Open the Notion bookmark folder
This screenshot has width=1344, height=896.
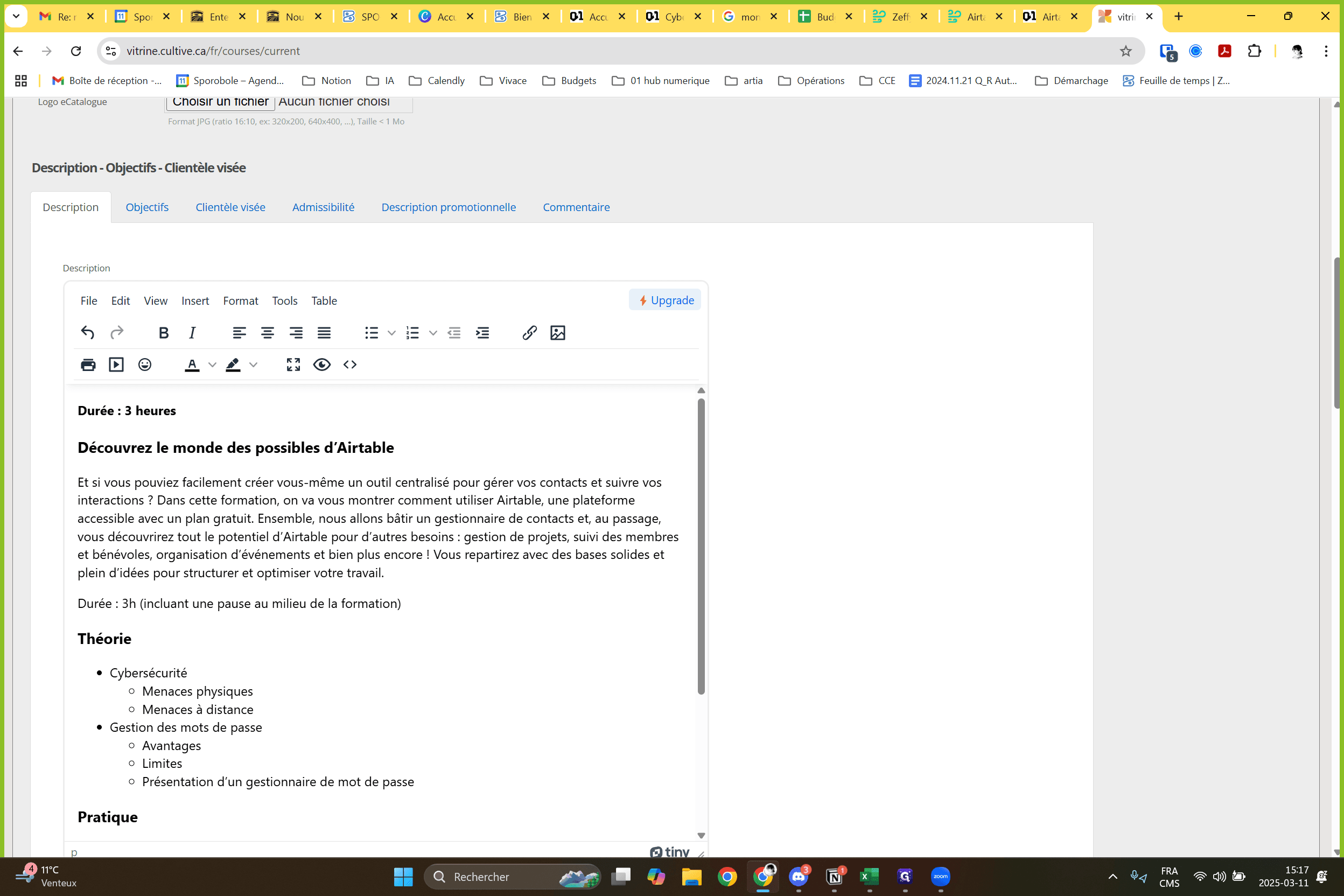coord(327,81)
